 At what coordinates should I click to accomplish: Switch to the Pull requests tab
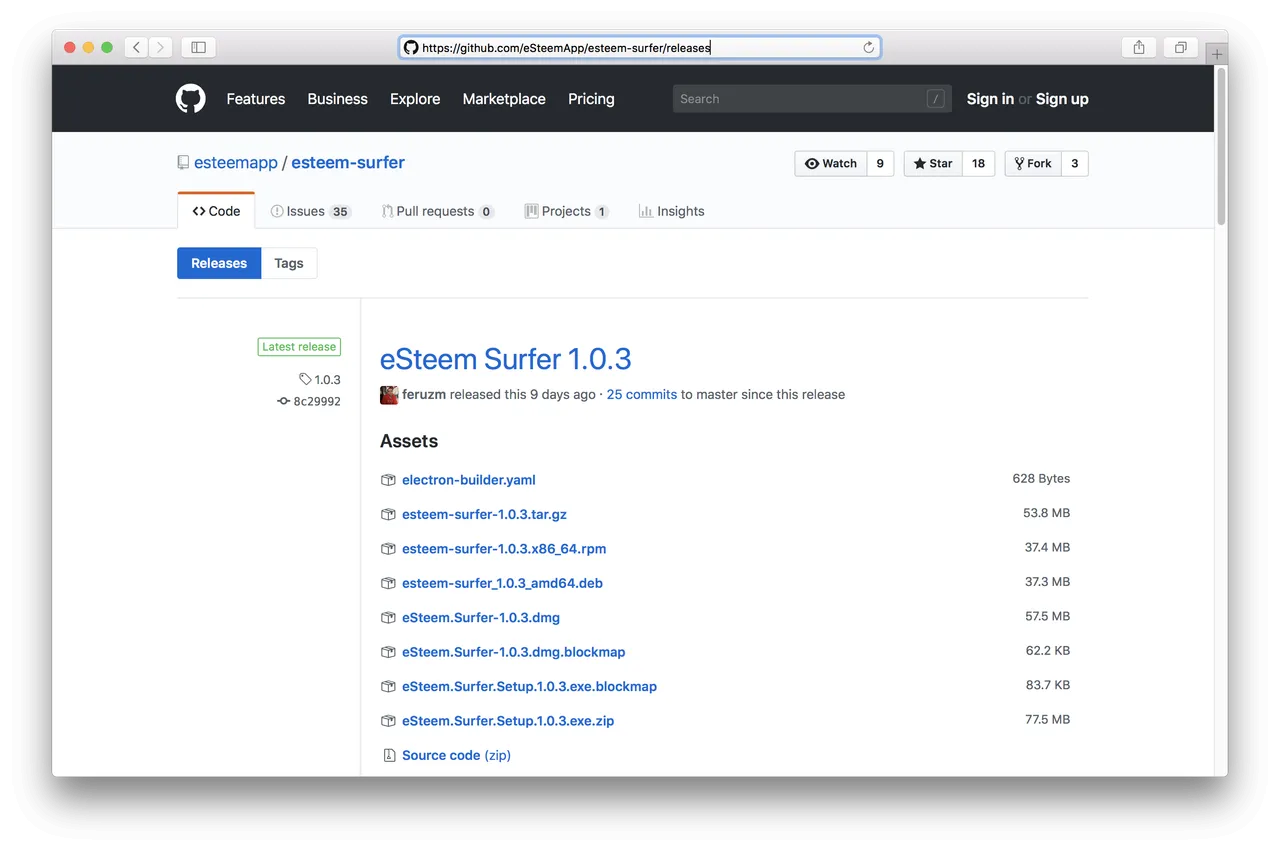437,211
